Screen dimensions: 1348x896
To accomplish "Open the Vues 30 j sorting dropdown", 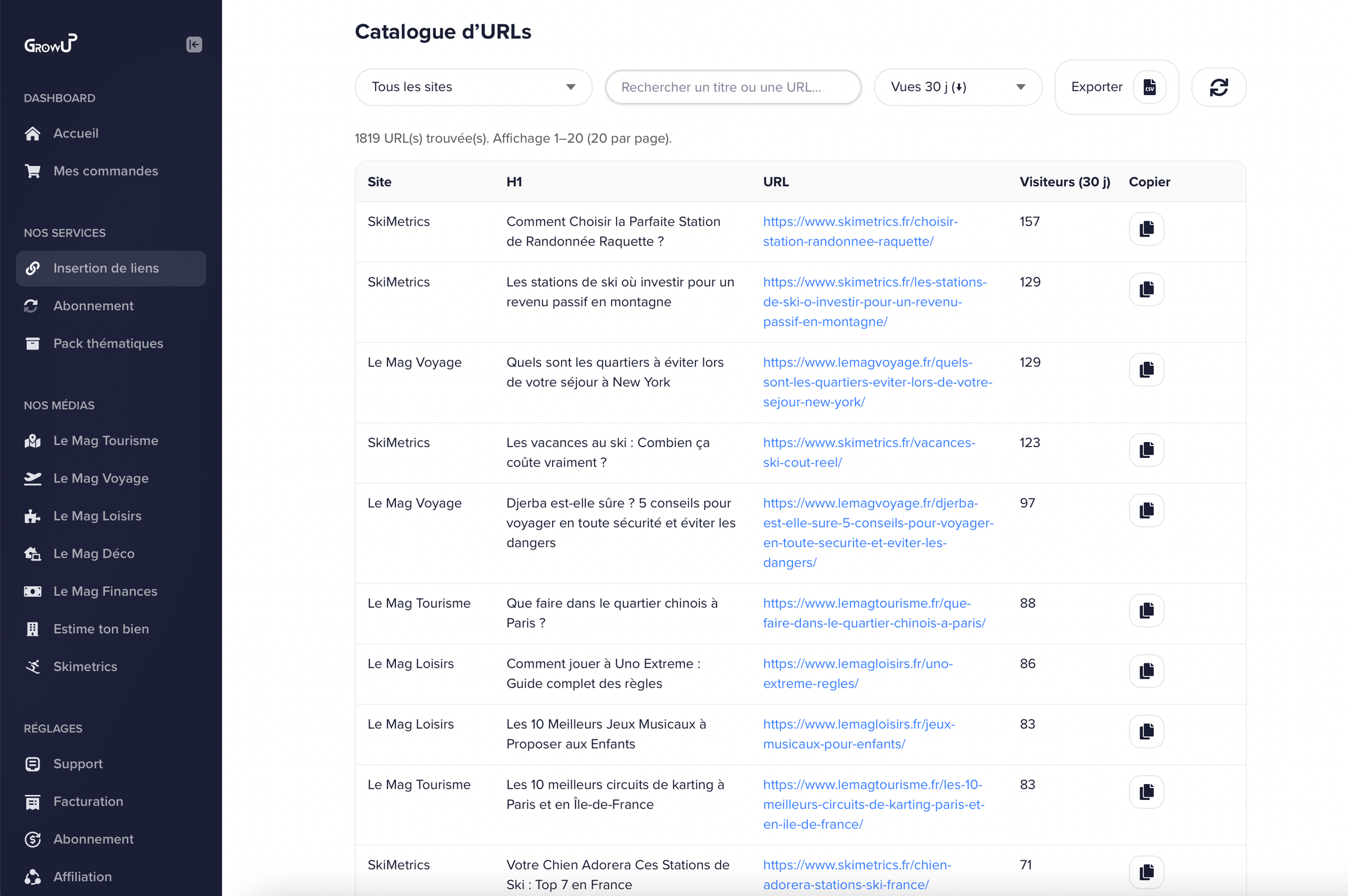I will [x=957, y=87].
